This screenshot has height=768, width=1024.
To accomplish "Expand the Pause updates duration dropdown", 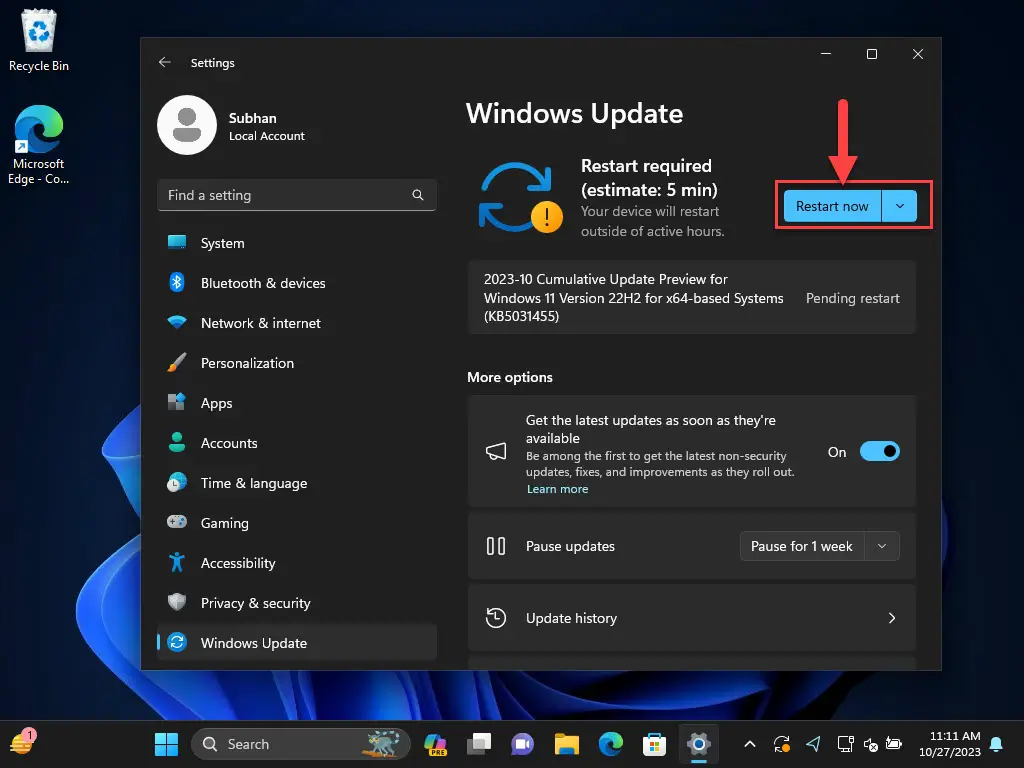I will (x=882, y=546).
